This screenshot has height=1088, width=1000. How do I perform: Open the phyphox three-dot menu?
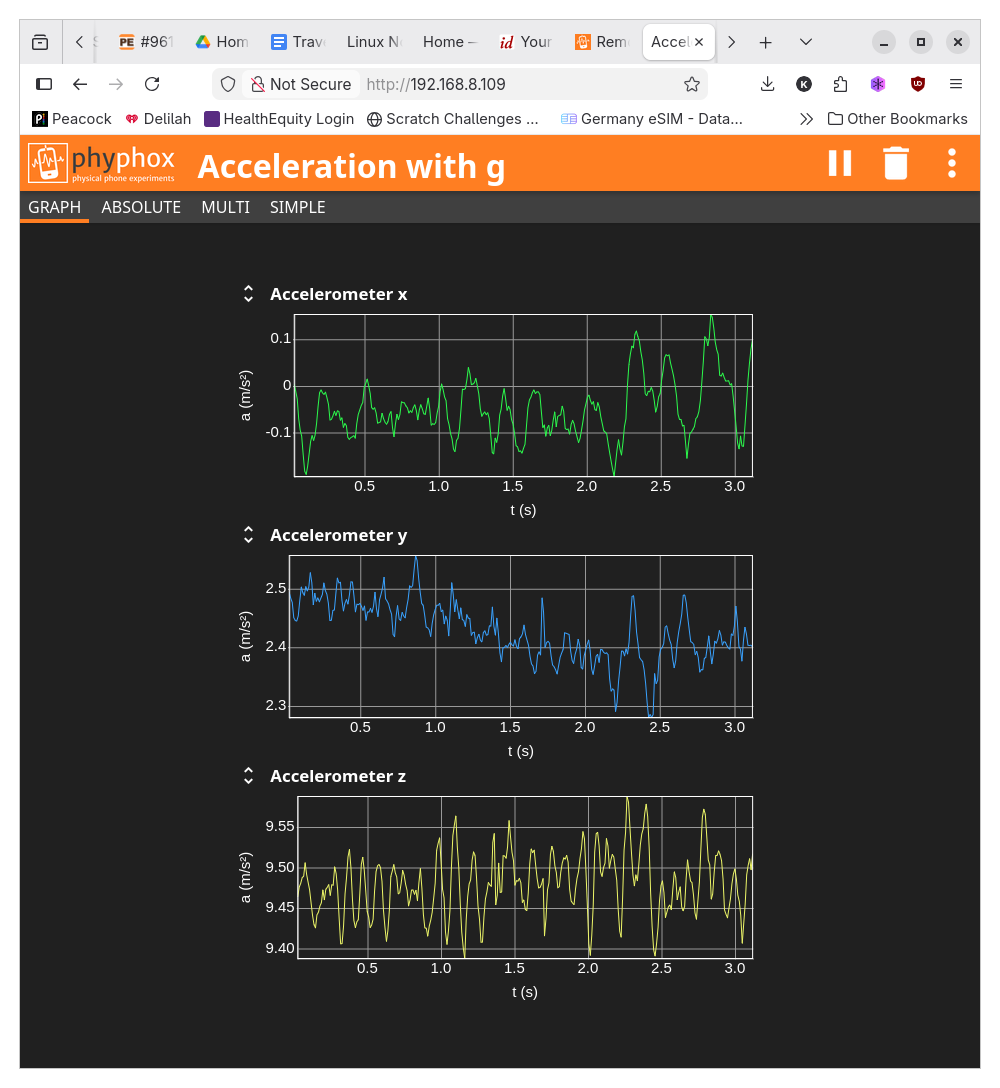(x=952, y=163)
